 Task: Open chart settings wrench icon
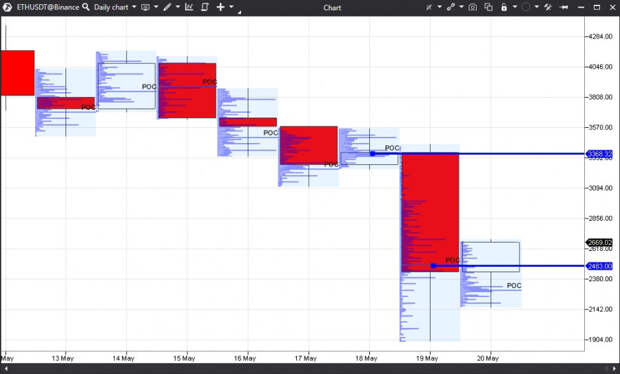pos(548,7)
